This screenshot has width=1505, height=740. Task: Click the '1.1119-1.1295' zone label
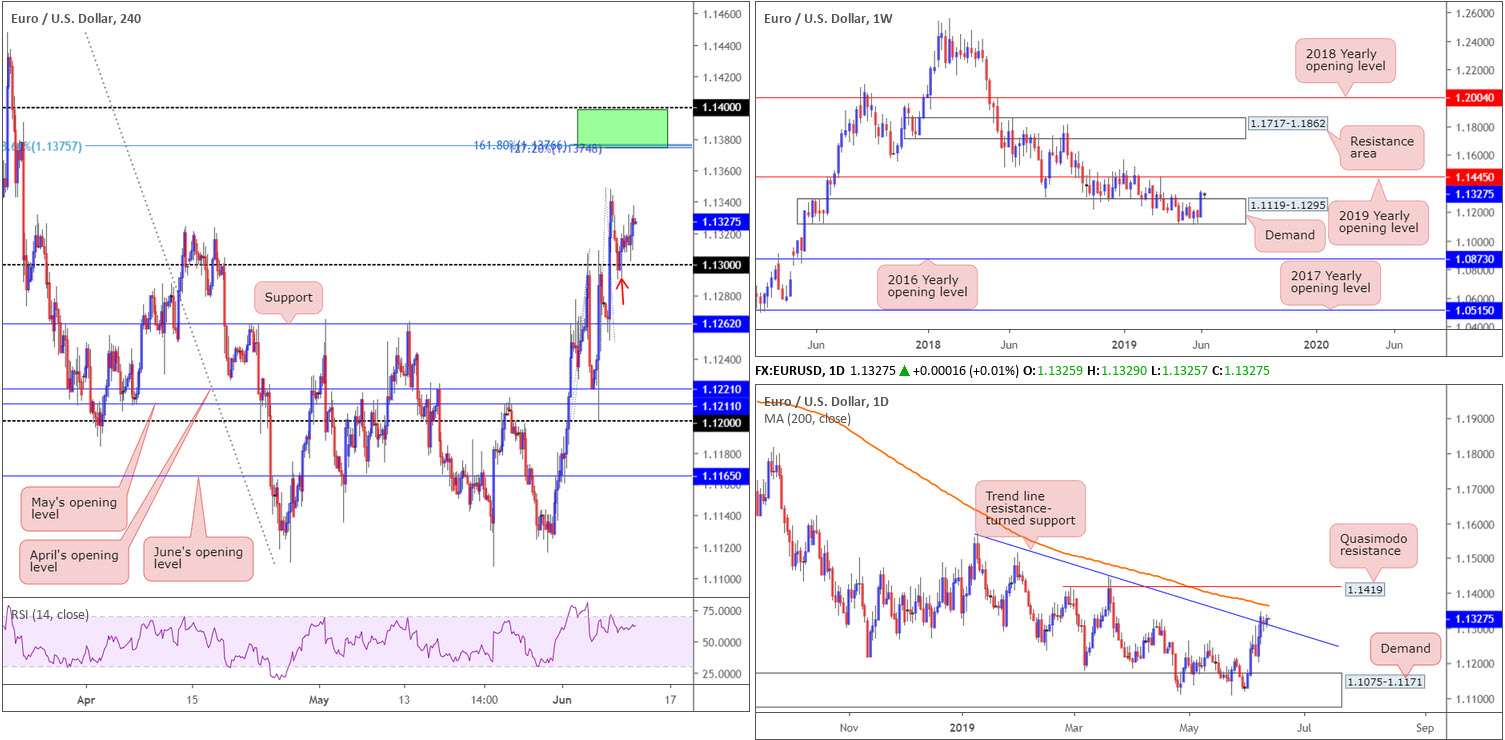coord(1287,204)
